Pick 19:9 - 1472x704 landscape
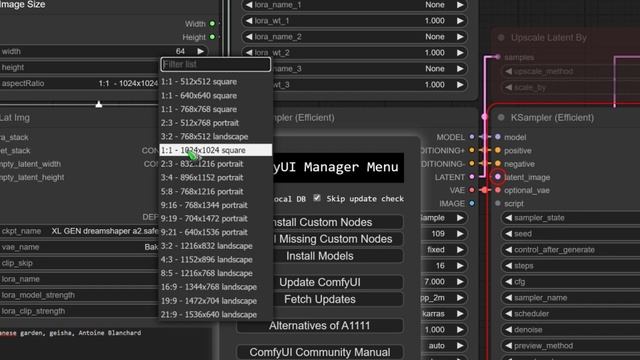640x360 pixels. point(216,301)
